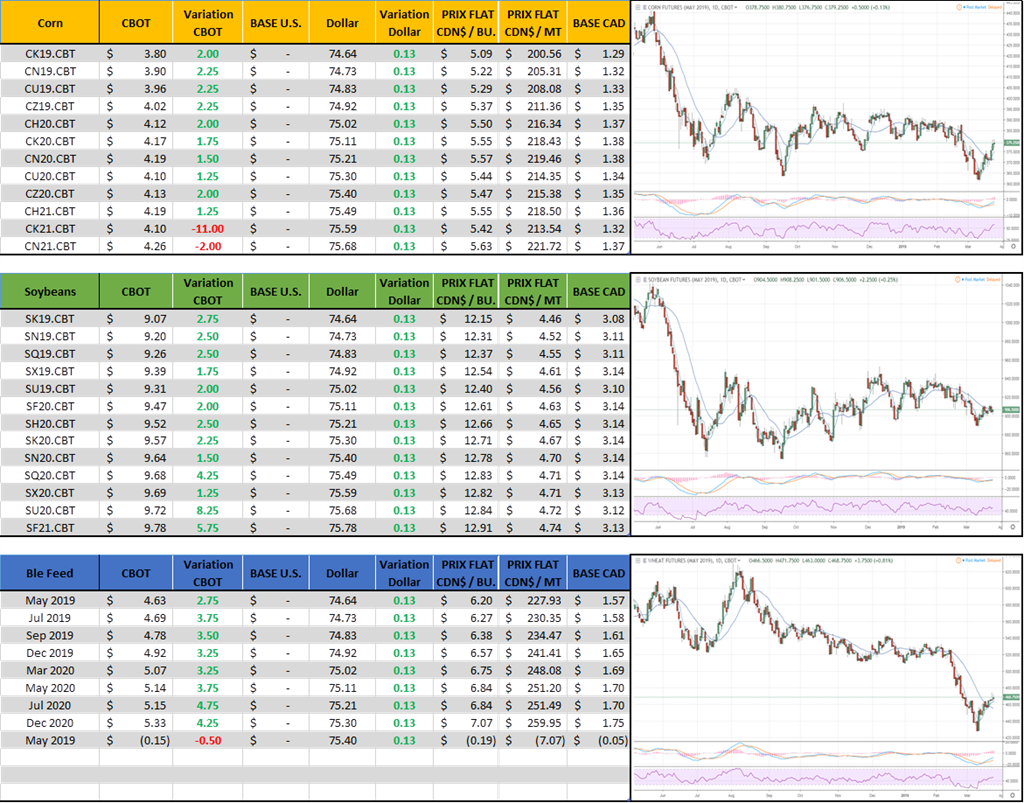Select the Jul 2020 Ble Feed row label
Image resolution: width=1024 pixels, height=803 pixels.
tap(49, 705)
